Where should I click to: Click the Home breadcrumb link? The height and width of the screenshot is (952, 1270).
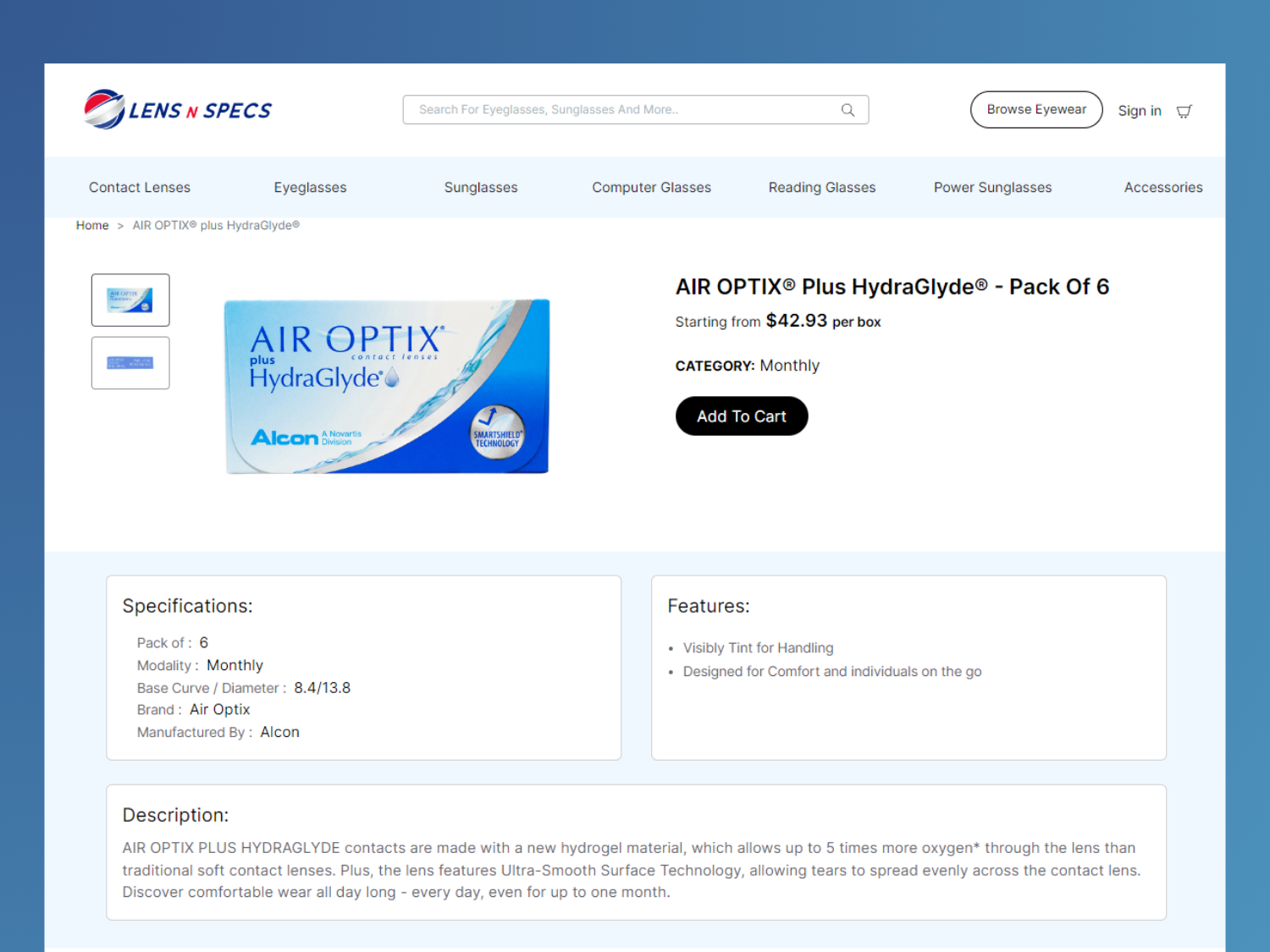click(x=92, y=226)
